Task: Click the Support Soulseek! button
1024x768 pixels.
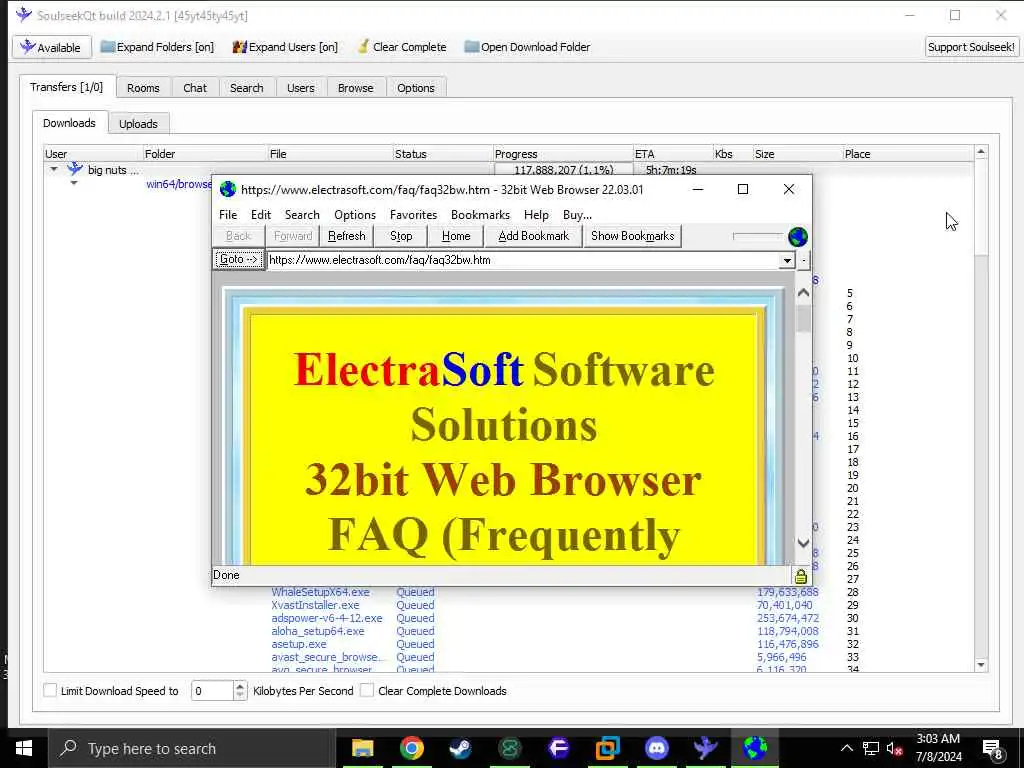Action: [x=971, y=47]
